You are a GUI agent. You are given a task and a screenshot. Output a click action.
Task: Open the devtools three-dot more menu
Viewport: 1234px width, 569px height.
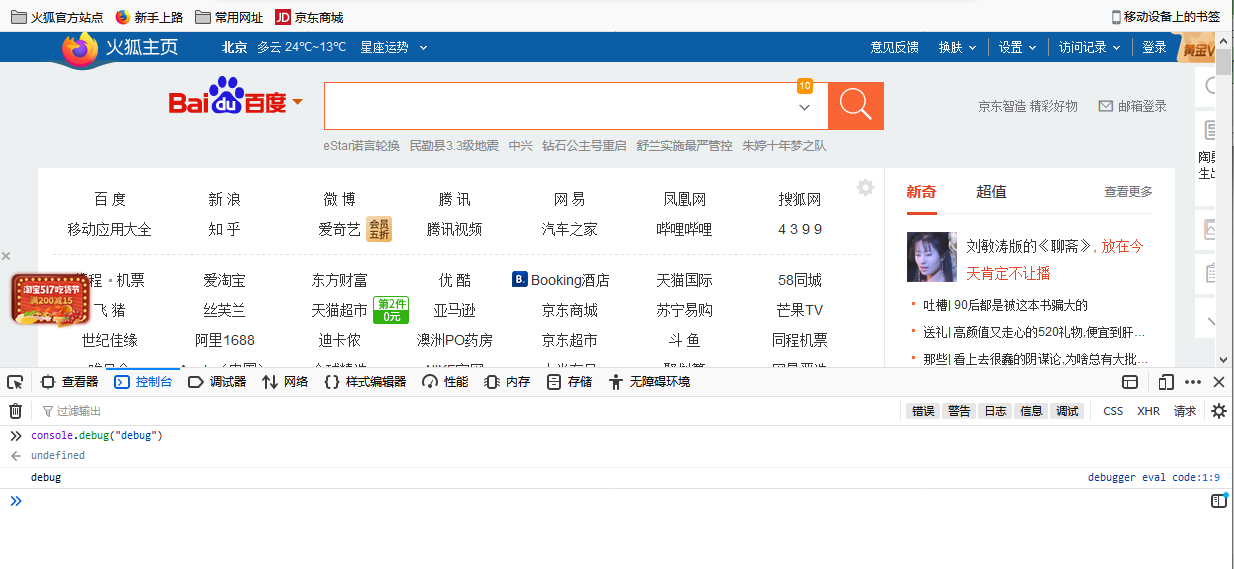point(1193,382)
